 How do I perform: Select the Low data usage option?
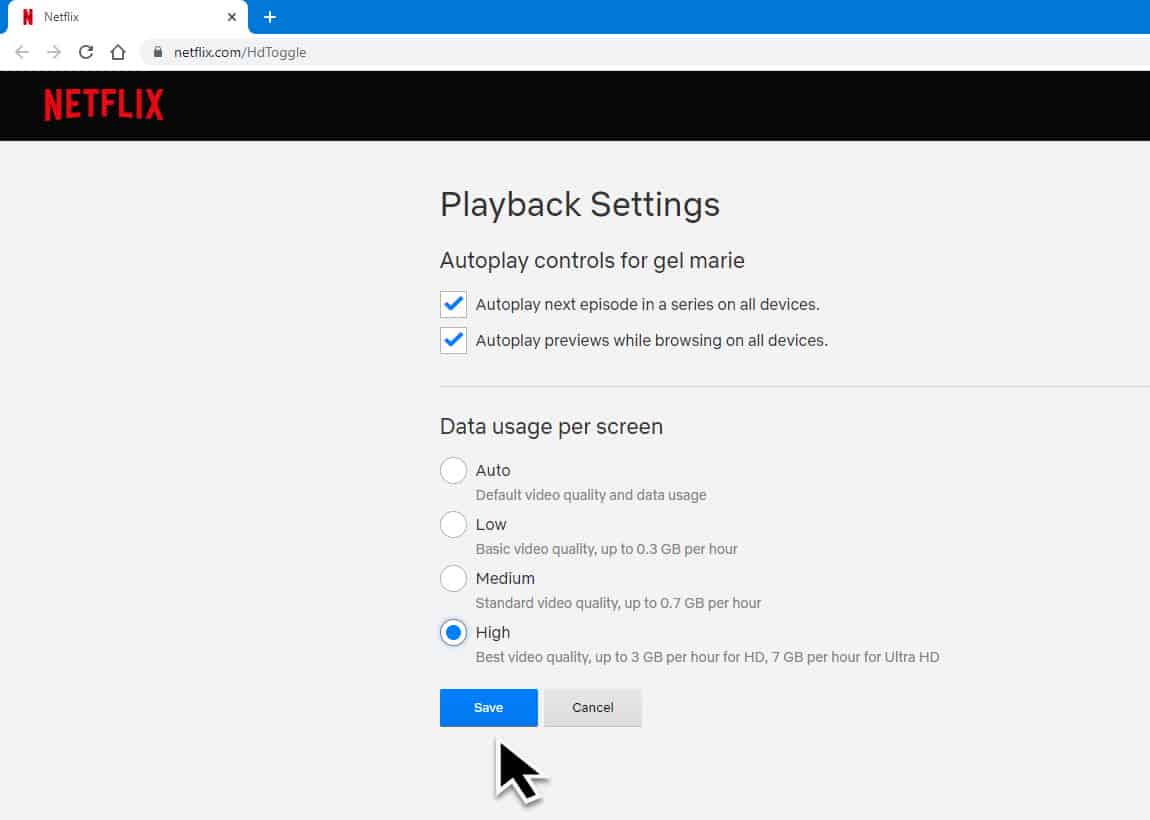[x=453, y=524]
